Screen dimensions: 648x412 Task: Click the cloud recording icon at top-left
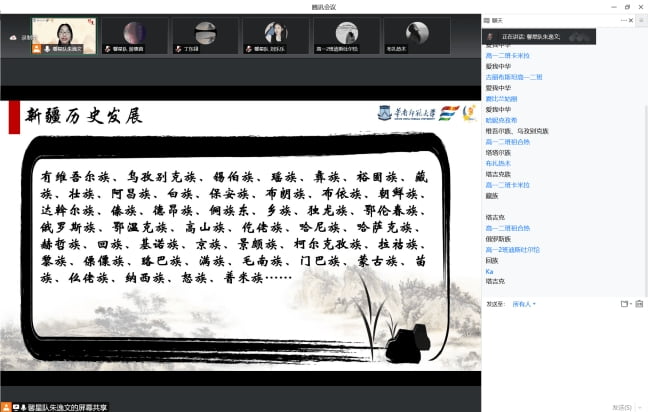pyautogui.click(x=14, y=36)
